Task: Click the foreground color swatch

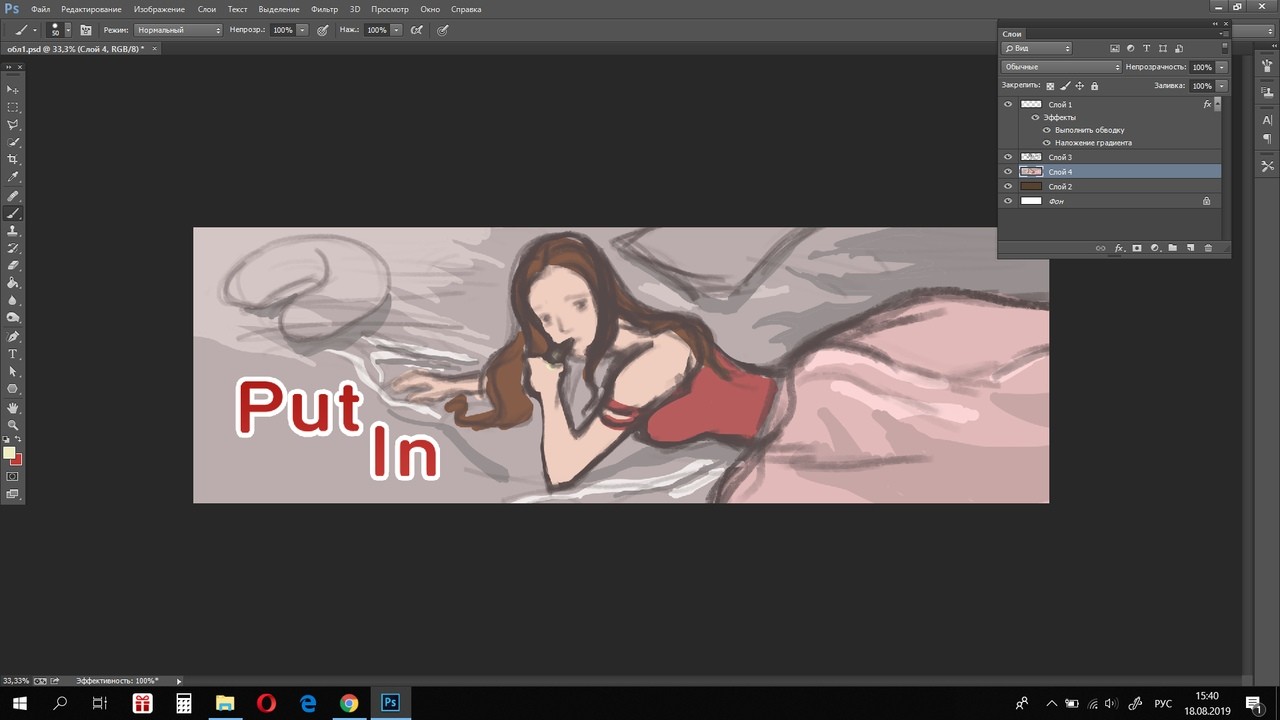Action: point(10,453)
